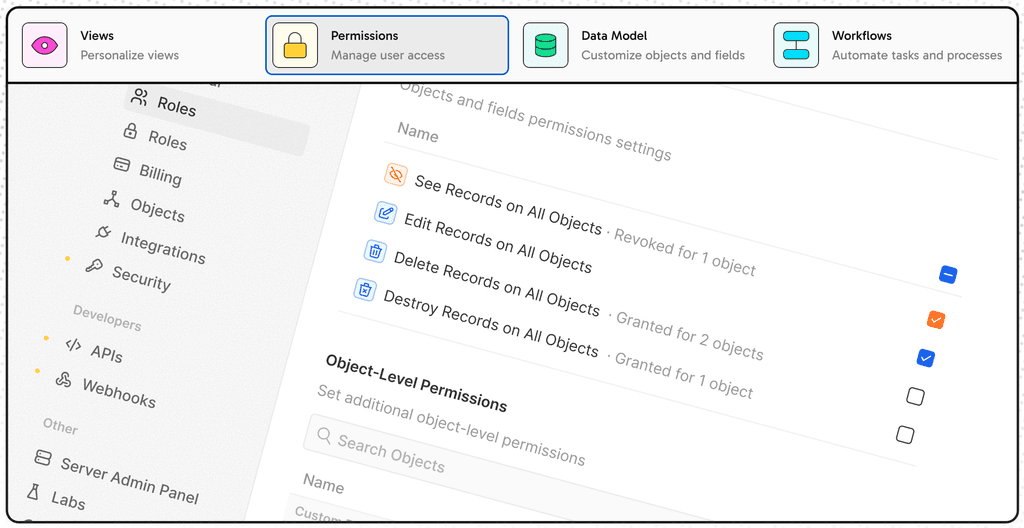Click the 'Destroy Records on All Objects' text
This screenshot has height=528, width=1024.
[x=490, y=323]
